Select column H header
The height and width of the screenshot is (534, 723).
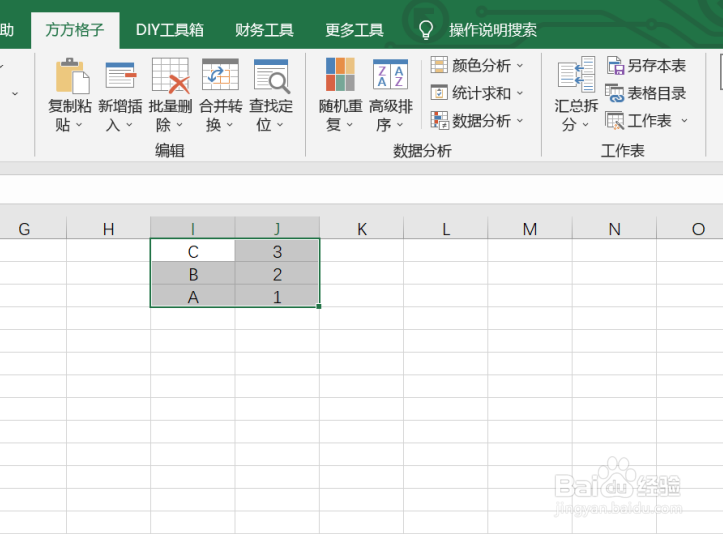click(108, 229)
